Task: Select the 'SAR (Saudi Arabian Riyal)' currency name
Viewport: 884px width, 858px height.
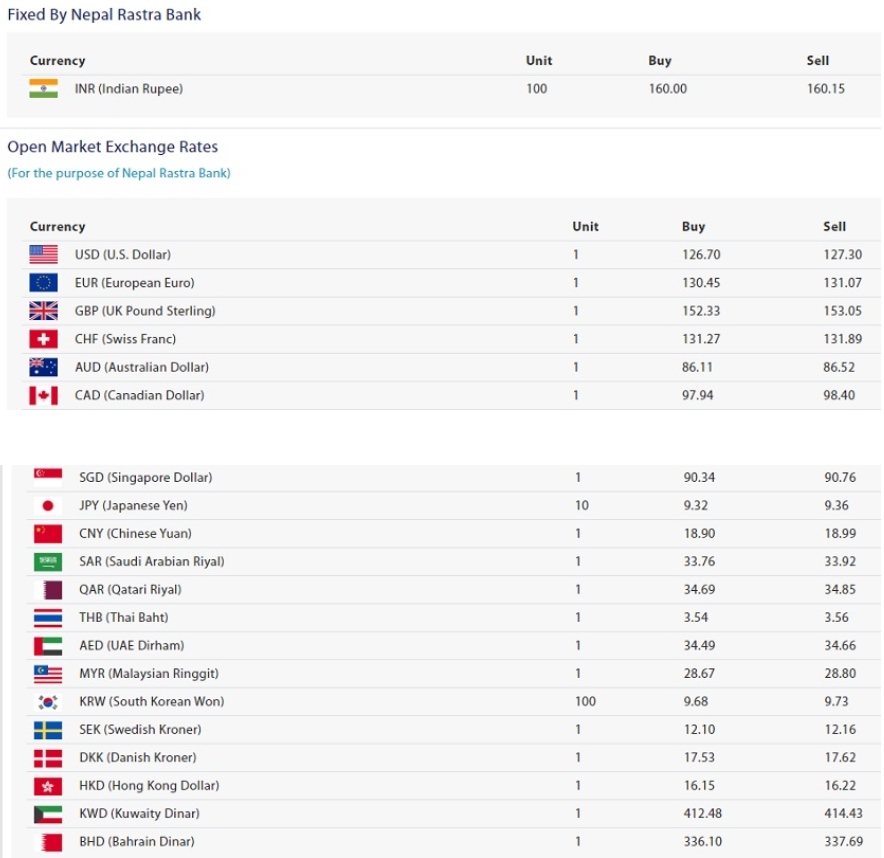Action: [152, 561]
